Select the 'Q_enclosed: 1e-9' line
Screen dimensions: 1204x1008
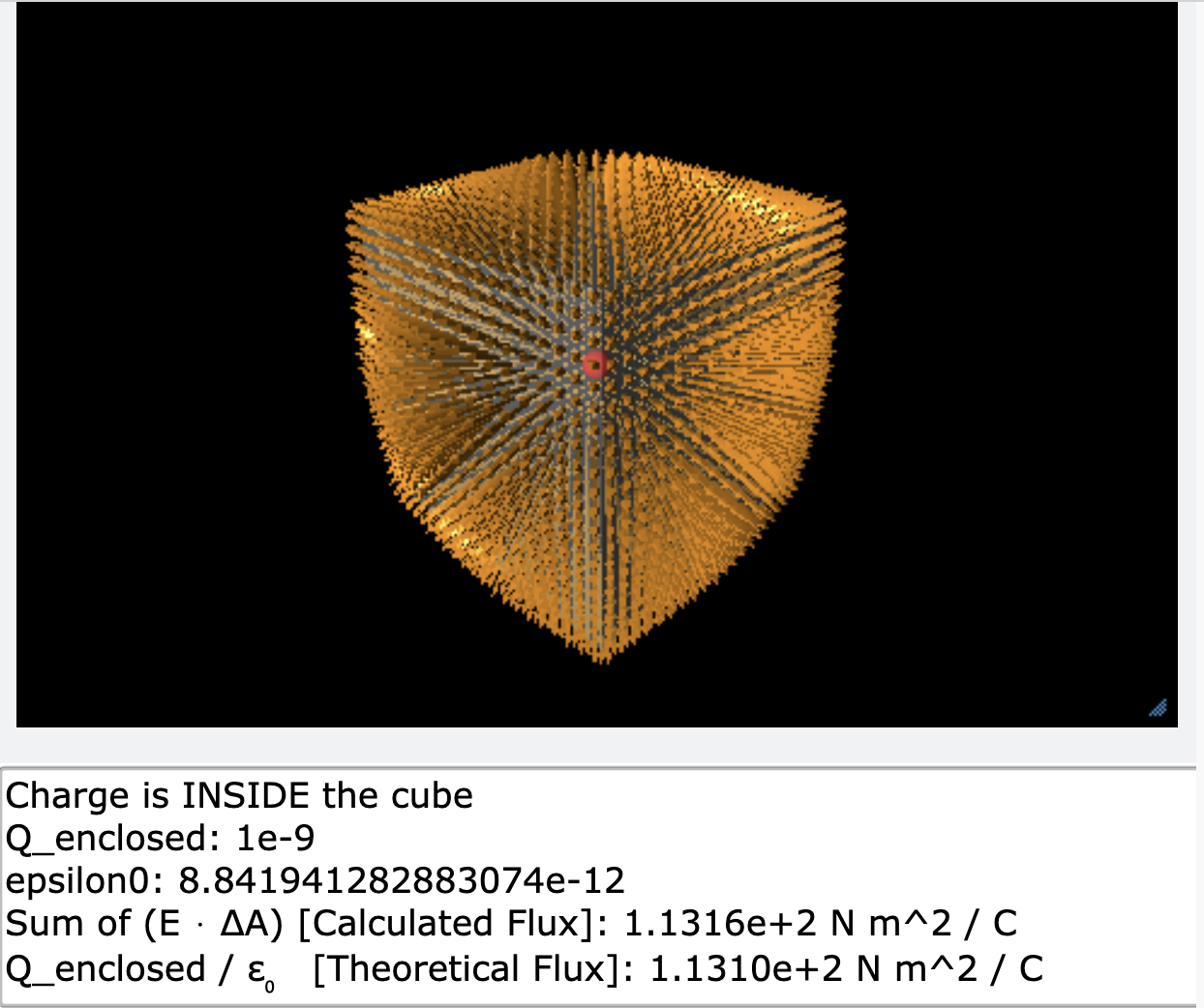160,838
